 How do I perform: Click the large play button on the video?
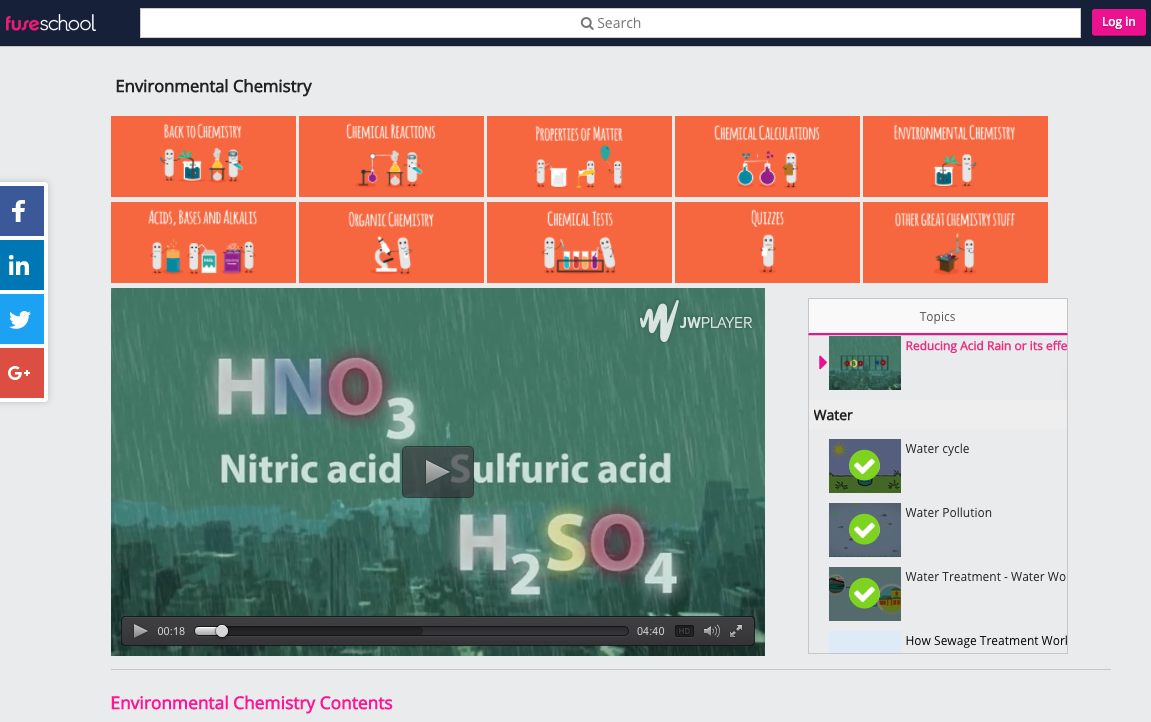[437, 471]
